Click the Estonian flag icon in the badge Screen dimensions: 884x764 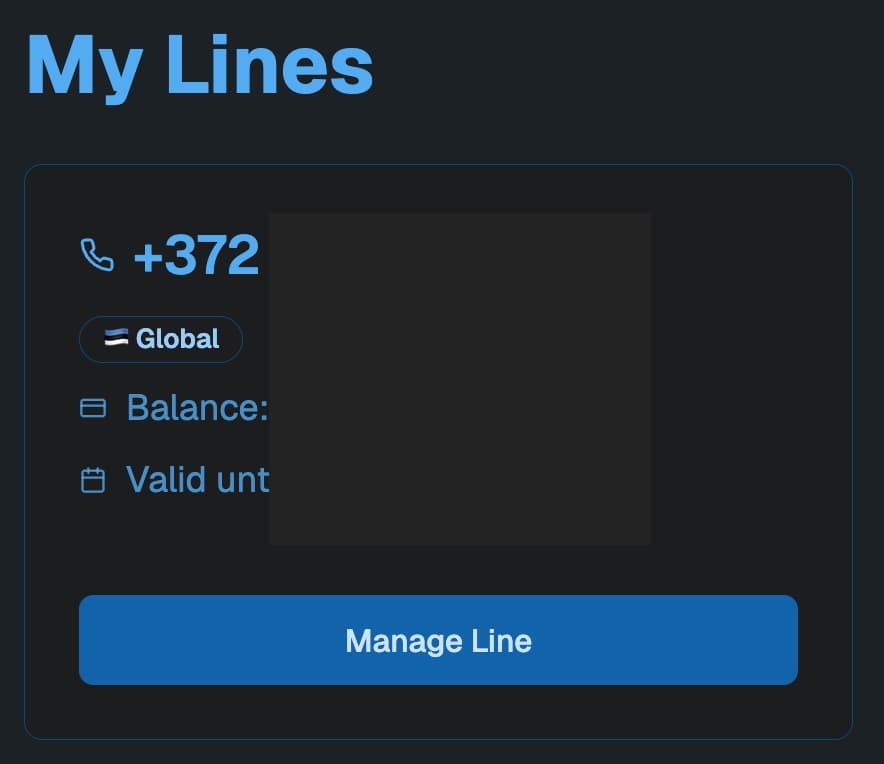[117, 338]
